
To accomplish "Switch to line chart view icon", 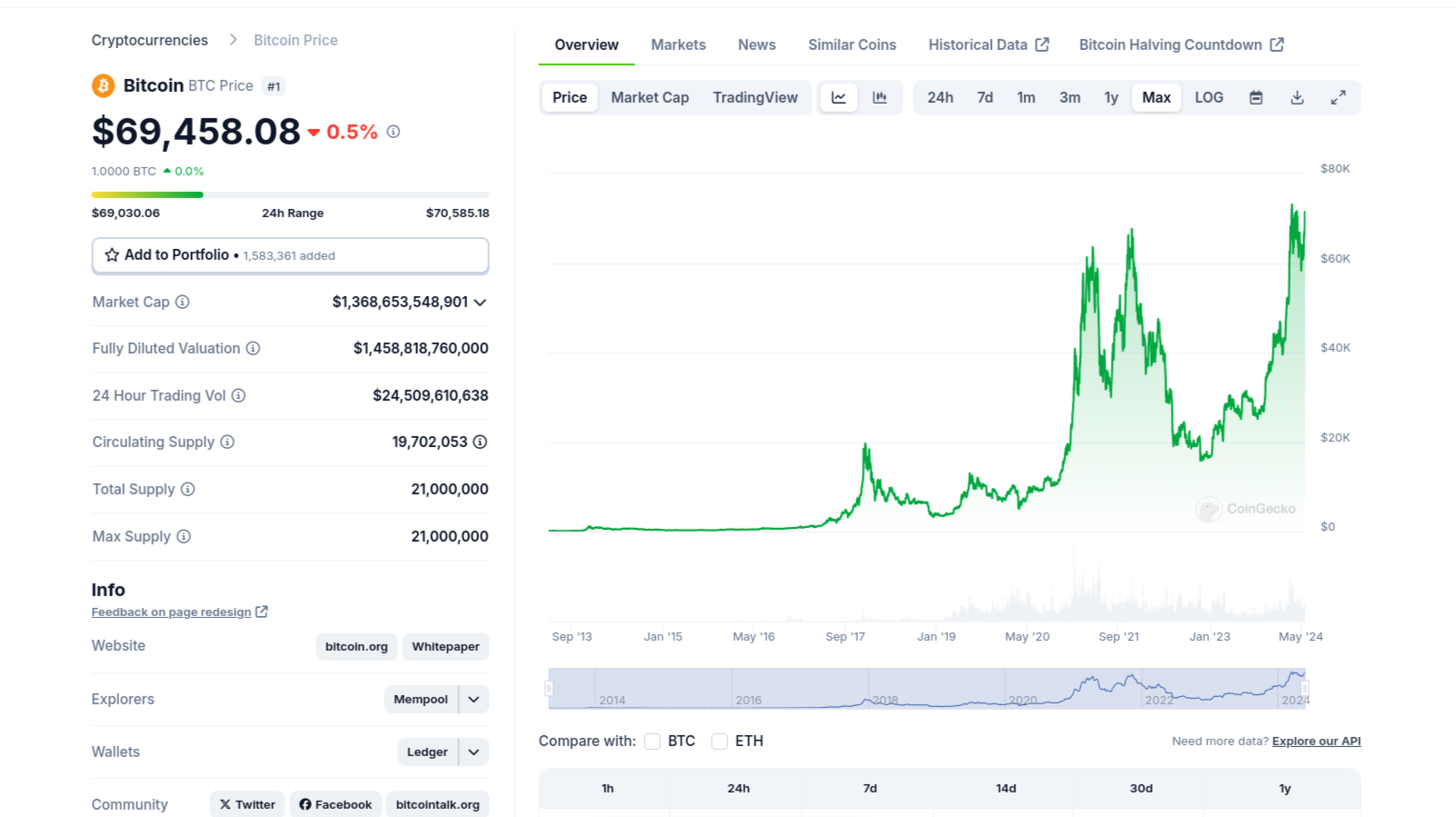I will pyautogui.click(x=839, y=97).
